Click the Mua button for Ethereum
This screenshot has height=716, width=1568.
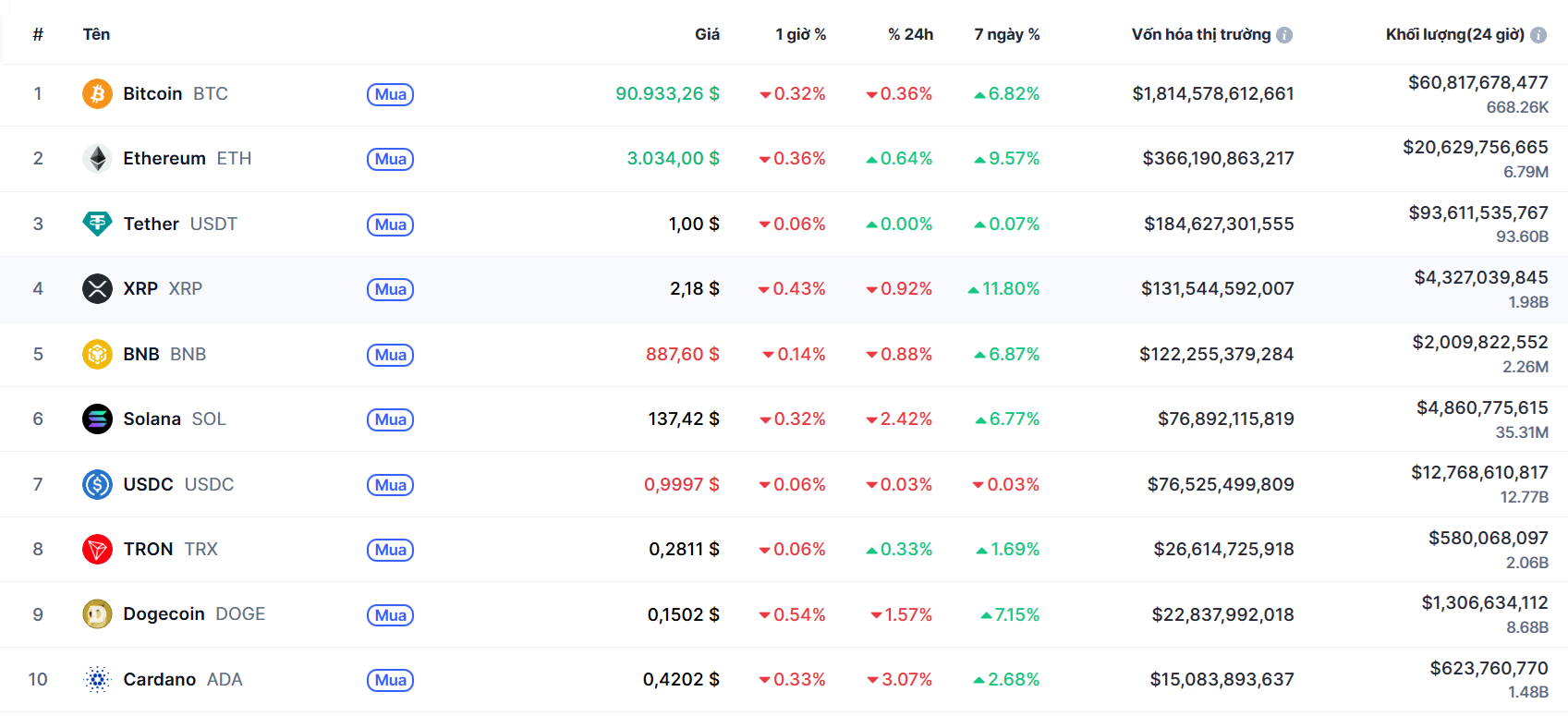[x=390, y=159]
